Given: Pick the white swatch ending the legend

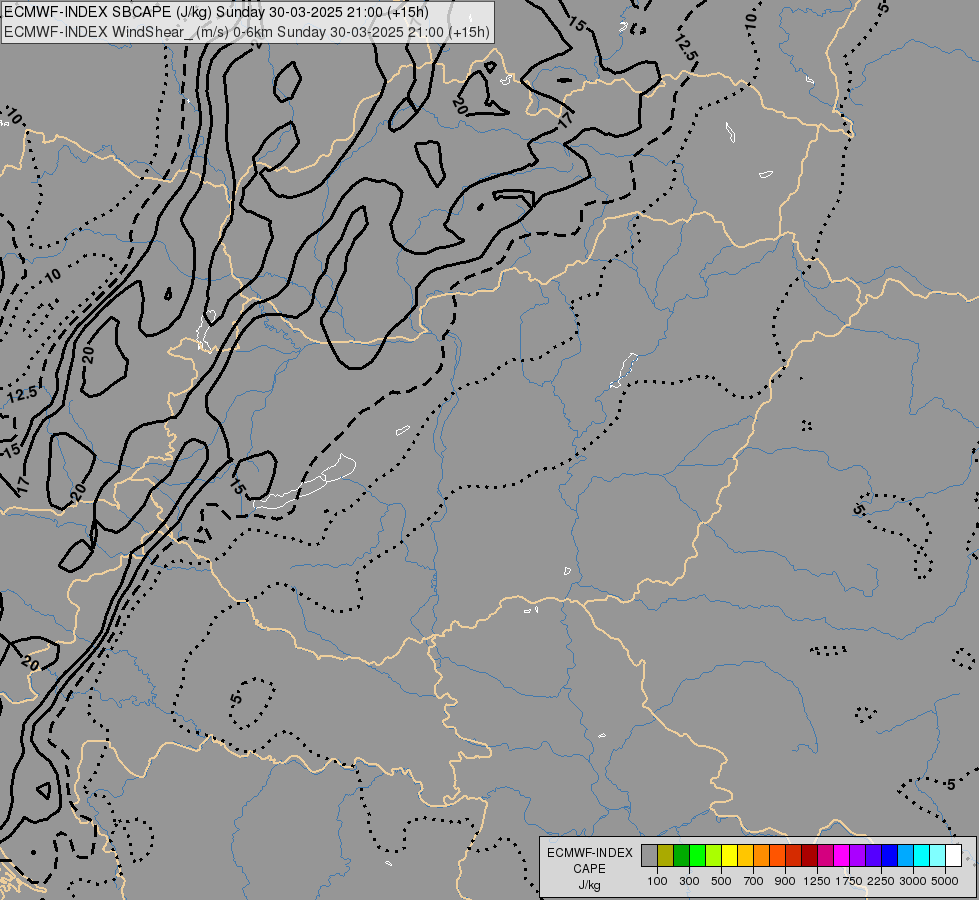Looking at the screenshot, I should pyautogui.click(x=953, y=855).
